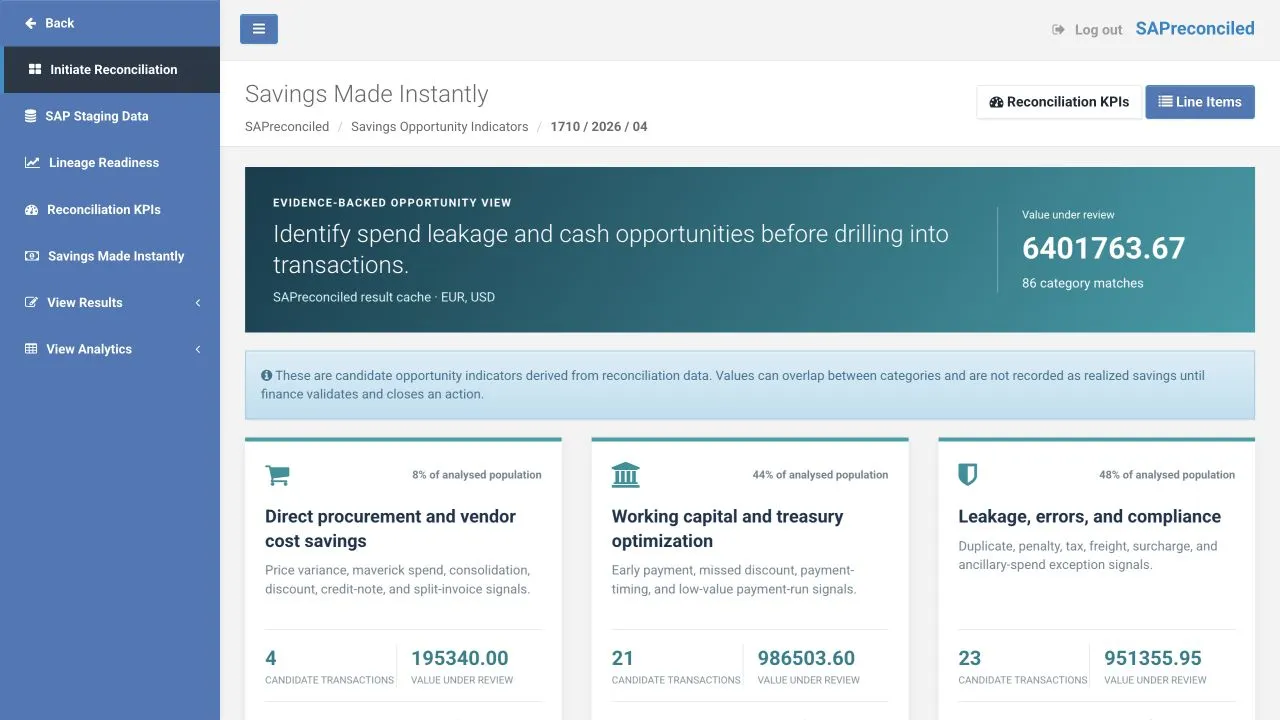1280x720 pixels.
Task: Click the View Results edit icon
Action: pyautogui.click(x=32, y=303)
